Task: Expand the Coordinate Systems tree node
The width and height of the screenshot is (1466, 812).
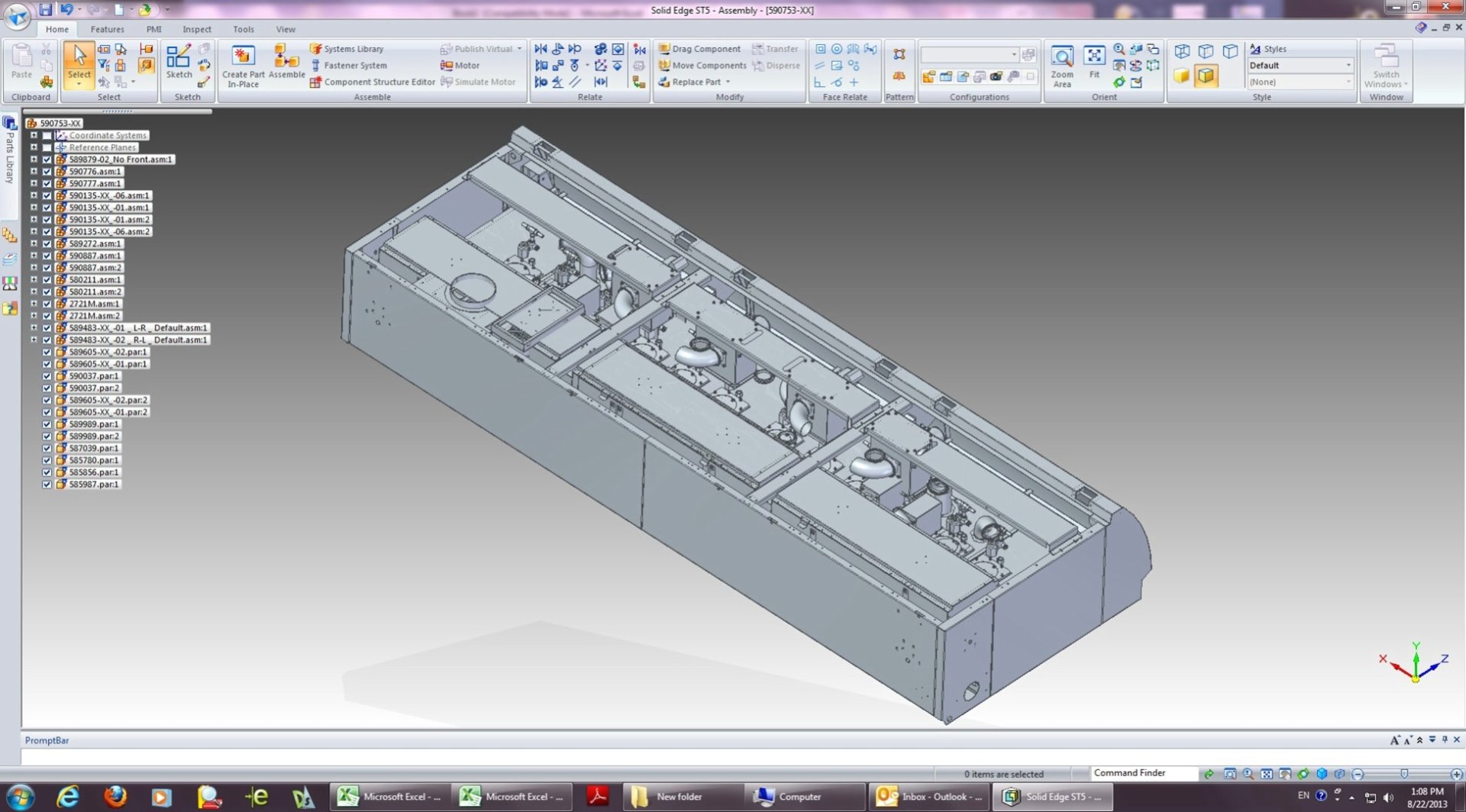Action: click(x=34, y=135)
